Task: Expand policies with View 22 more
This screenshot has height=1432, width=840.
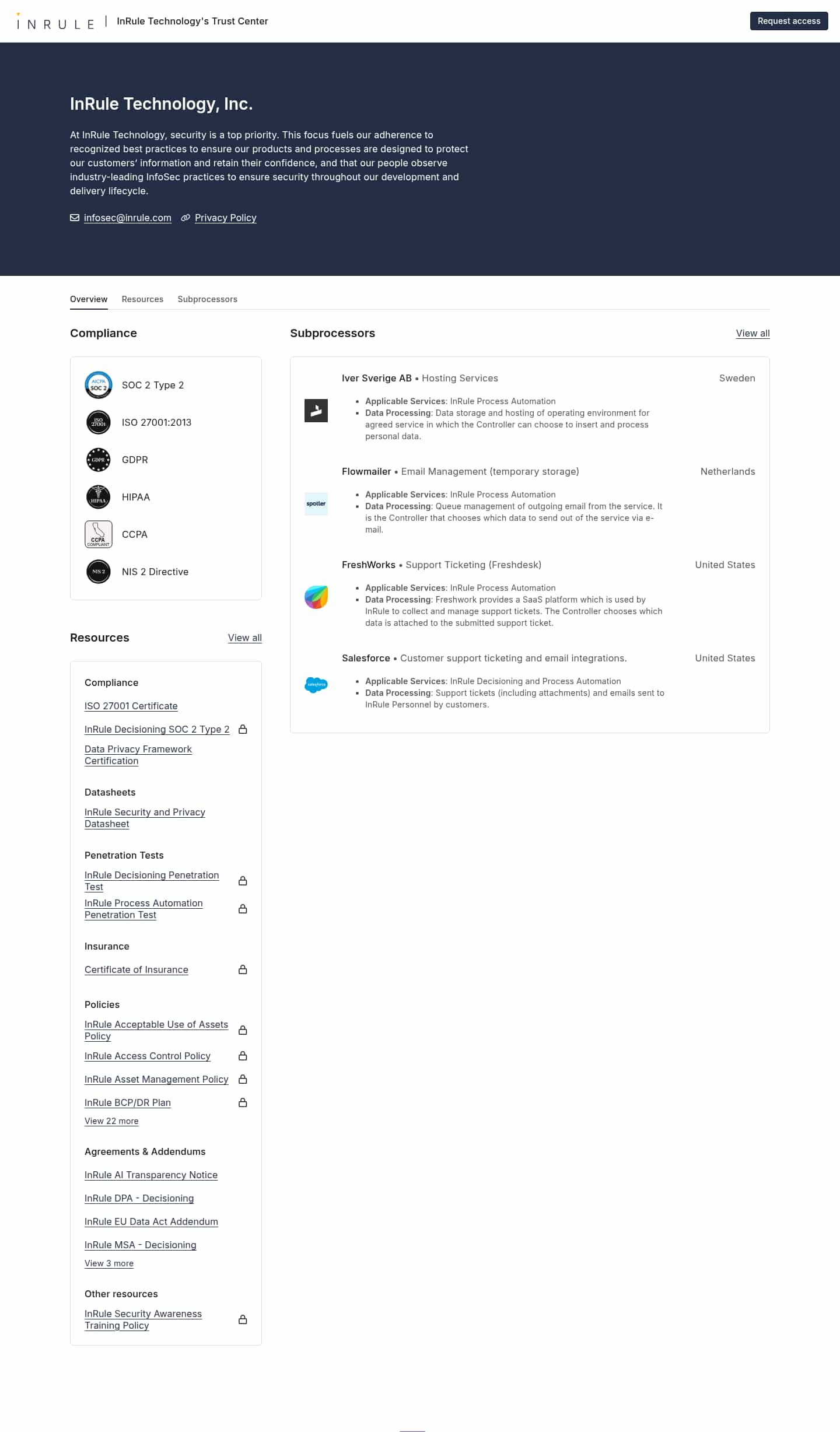Action: [x=111, y=1121]
